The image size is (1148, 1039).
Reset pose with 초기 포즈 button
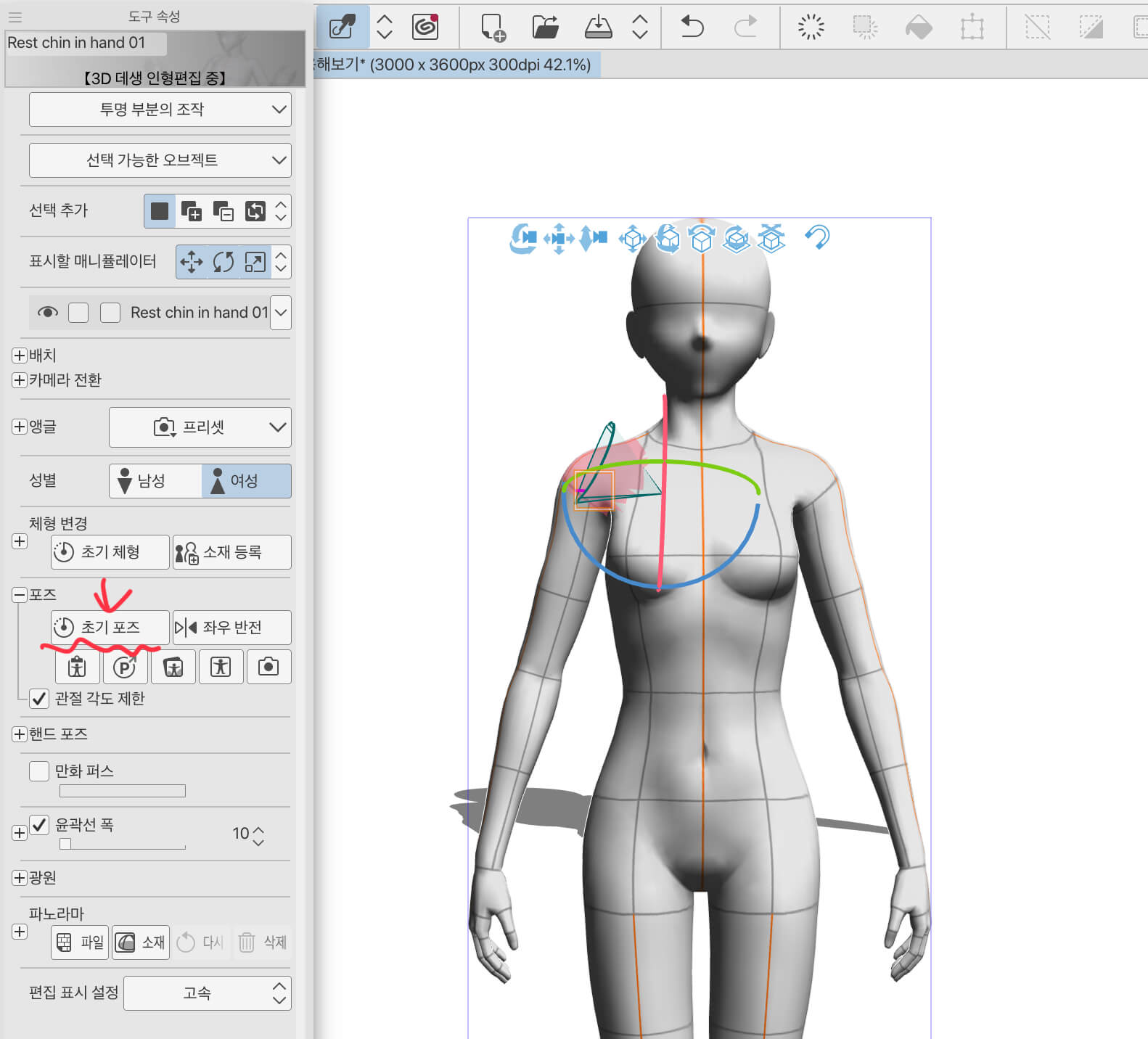110,628
